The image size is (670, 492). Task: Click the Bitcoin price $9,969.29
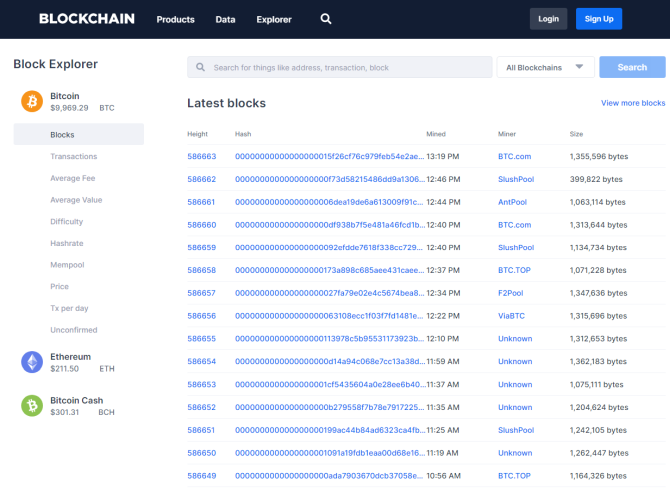pyautogui.click(x=69, y=108)
